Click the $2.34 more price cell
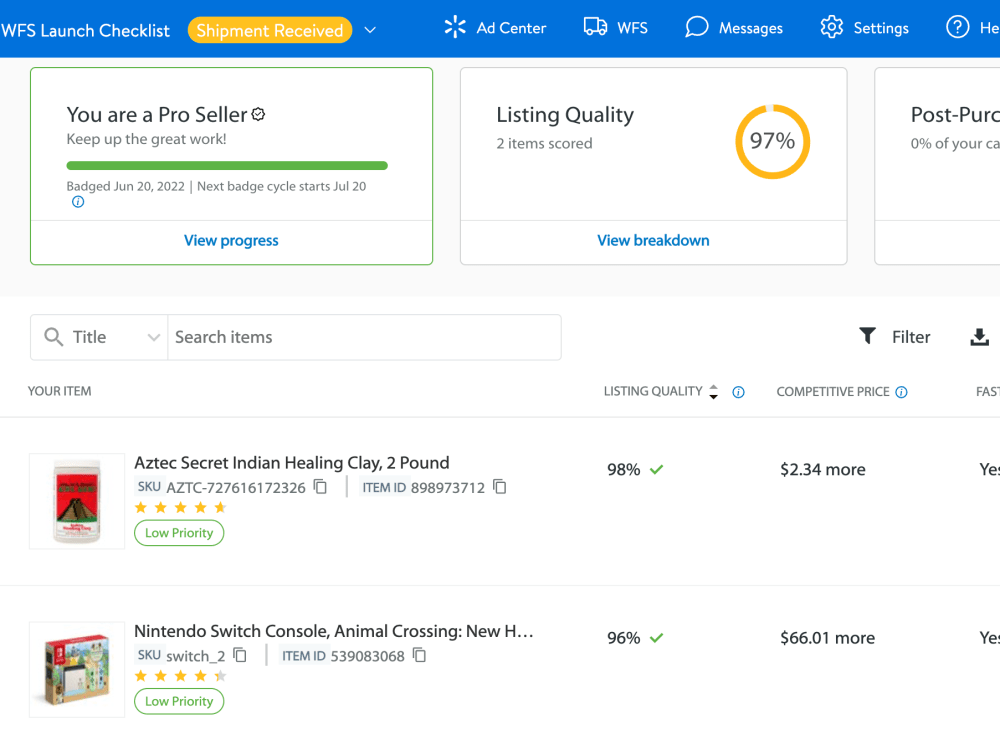 click(823, 470)
